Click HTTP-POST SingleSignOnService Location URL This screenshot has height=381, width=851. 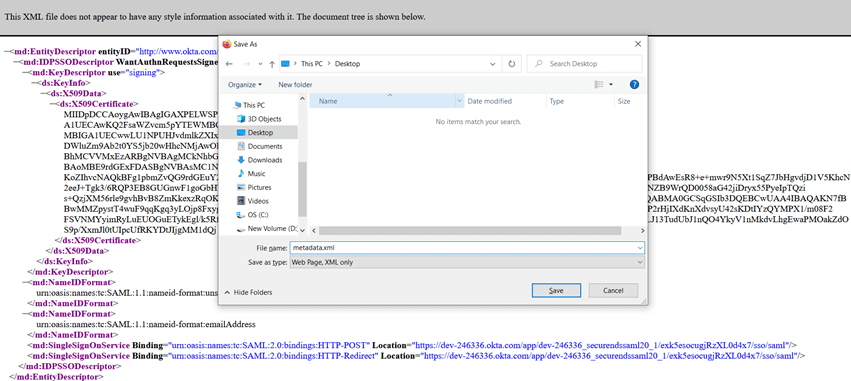tap(601, 345)
